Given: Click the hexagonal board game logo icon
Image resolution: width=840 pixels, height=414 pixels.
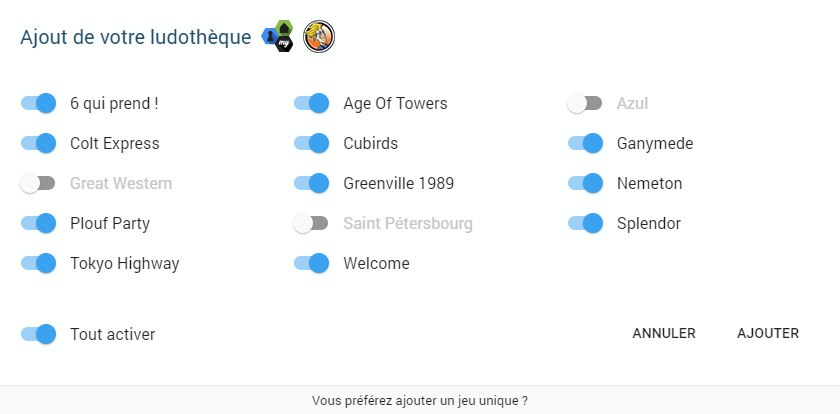Looking at the screenshot, I should point(278,36).
